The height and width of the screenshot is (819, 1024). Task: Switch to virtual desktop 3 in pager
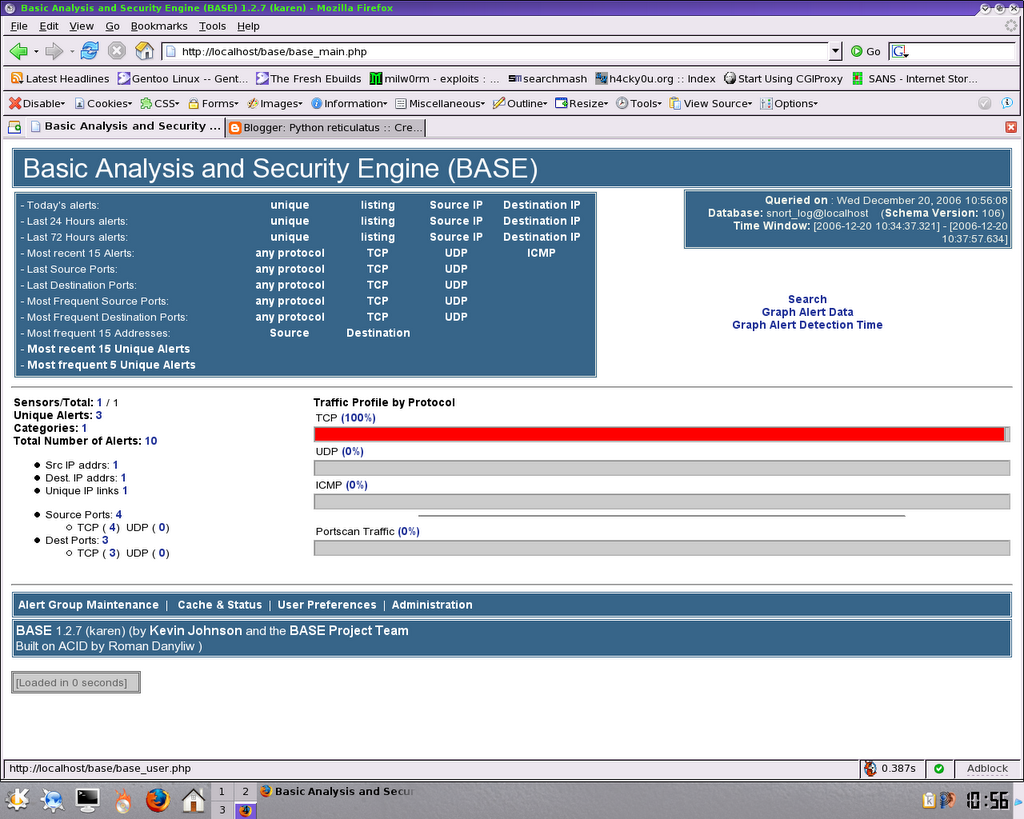[221, 810]
